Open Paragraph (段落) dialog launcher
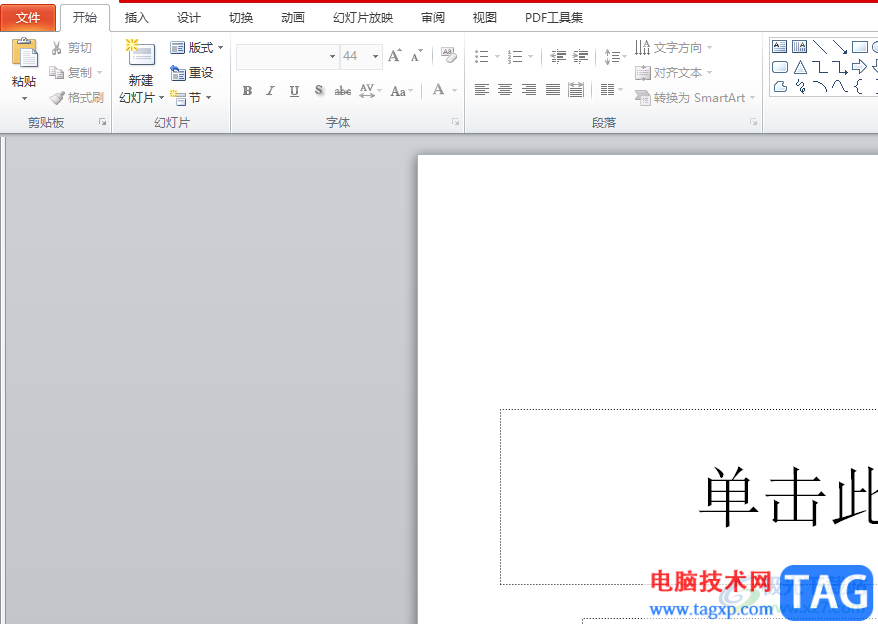The width and height of the screenshot is (878, 624). point(753,122)
